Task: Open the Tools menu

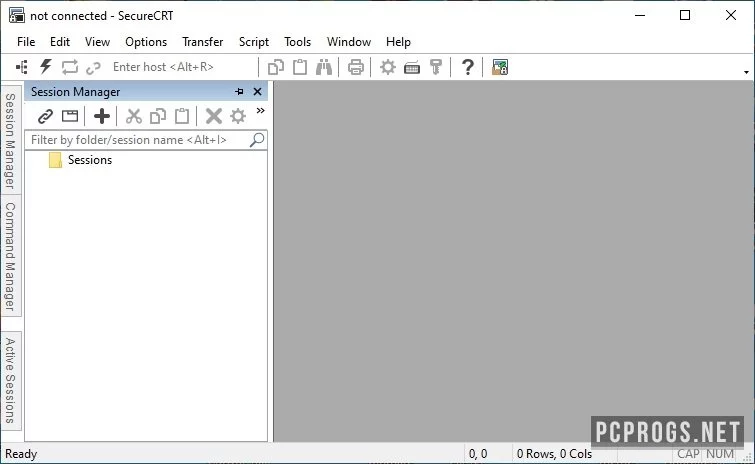Action: click(298, 42)
